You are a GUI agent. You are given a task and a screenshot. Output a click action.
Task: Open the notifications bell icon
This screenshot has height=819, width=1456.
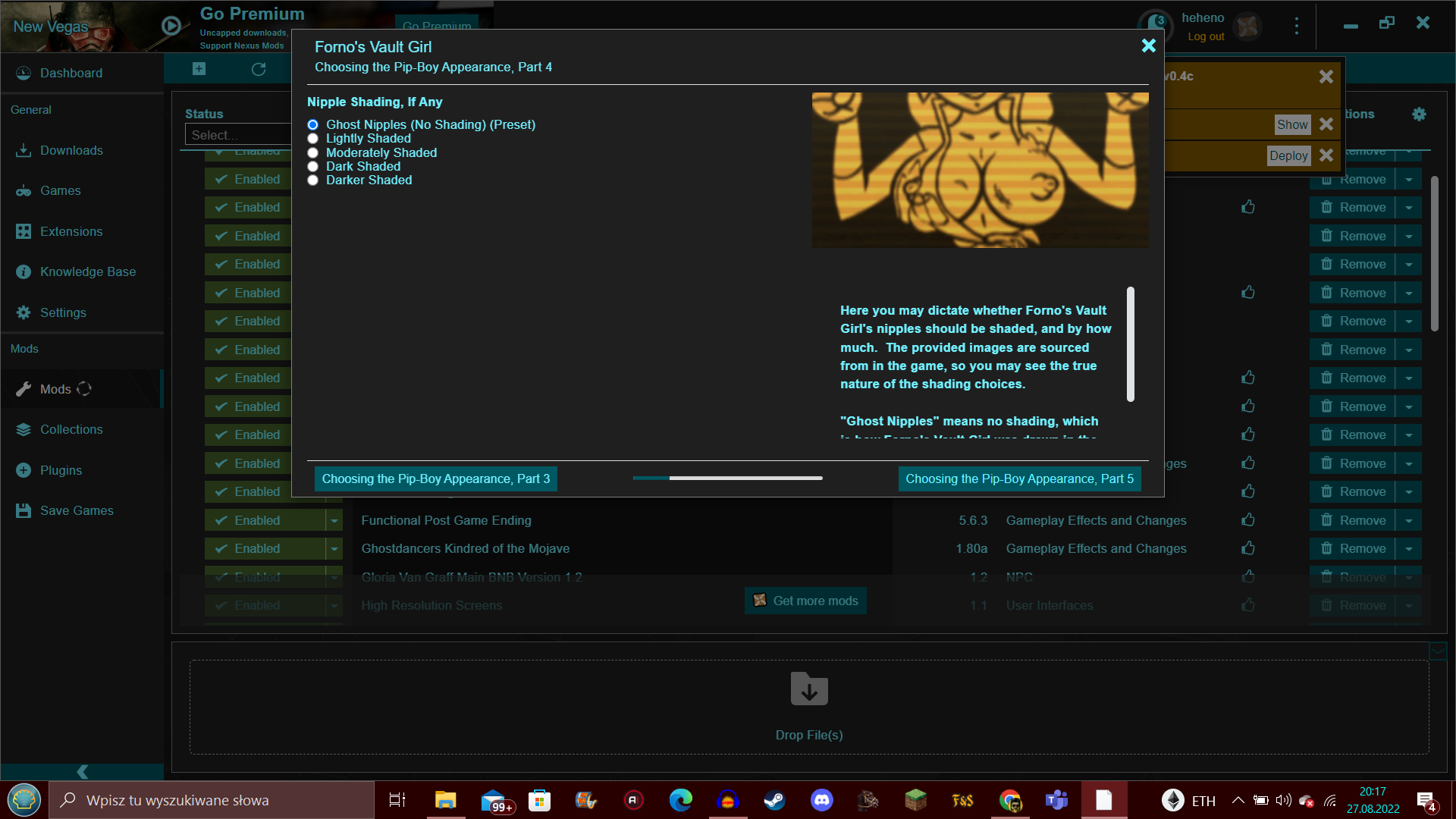click(x=1156, y=25)
